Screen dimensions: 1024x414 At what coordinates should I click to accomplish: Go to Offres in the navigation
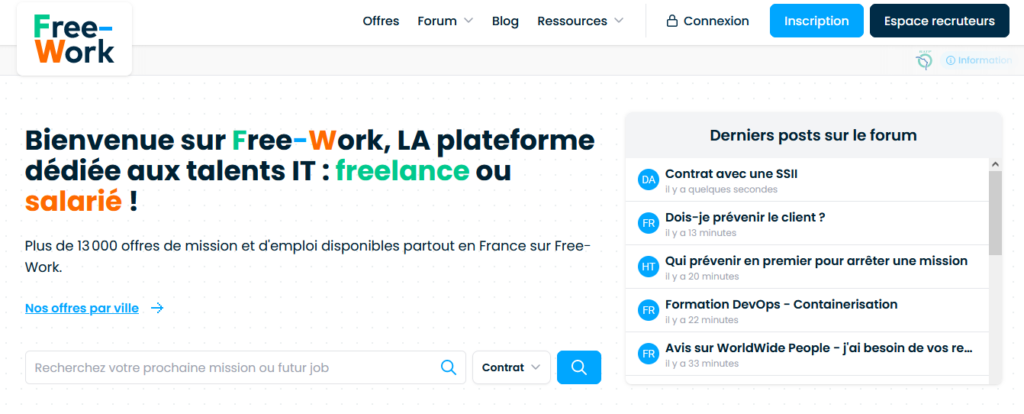(381, 21)
